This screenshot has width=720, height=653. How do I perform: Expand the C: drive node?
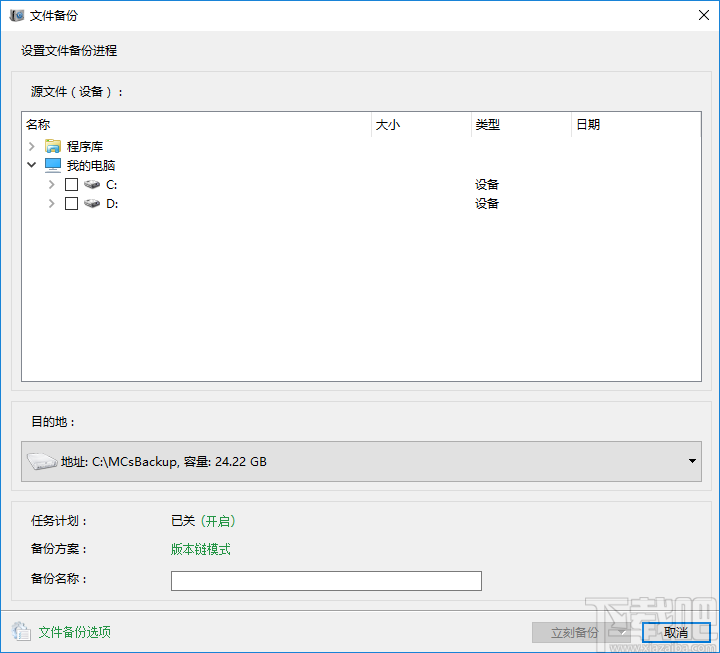51,185
